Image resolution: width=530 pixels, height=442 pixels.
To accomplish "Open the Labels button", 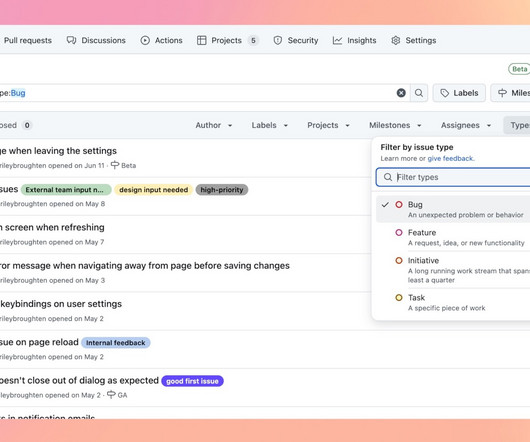I will pos(459,93).
